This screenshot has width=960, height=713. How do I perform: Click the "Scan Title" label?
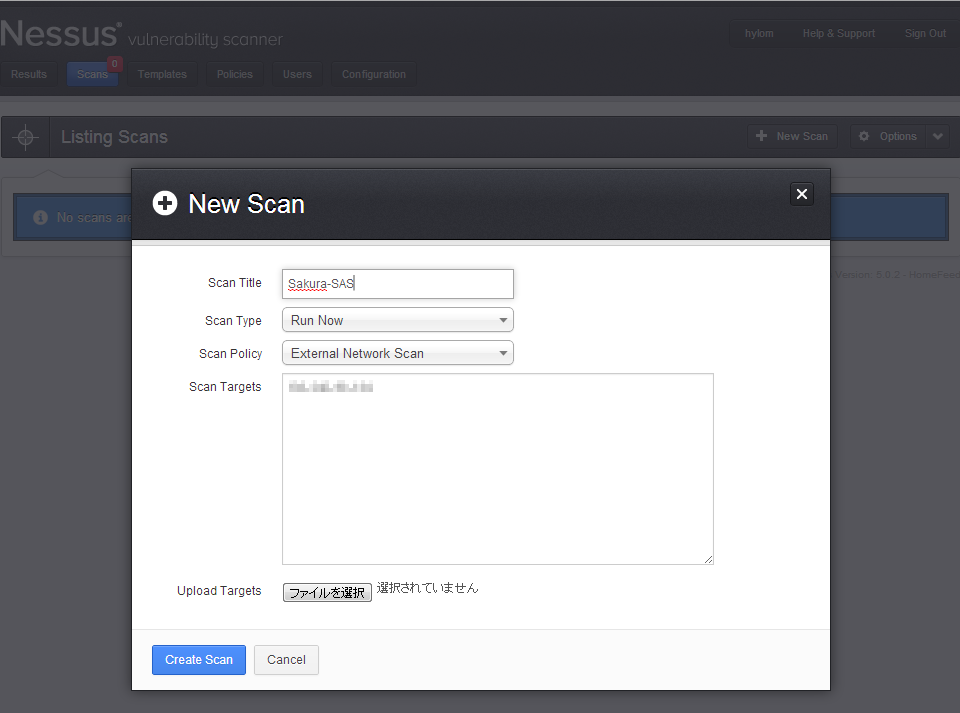[x=234, y=283]
